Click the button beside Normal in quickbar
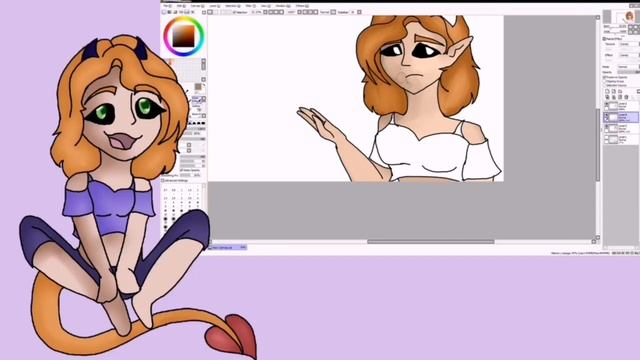Screen dimensions: 640x360 pos(333,12)
